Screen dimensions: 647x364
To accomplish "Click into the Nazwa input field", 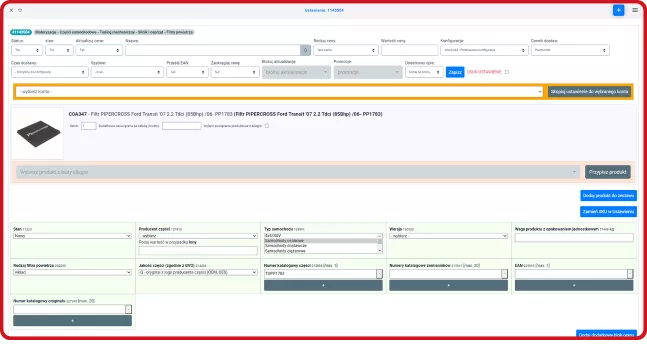I will click(x=213, y=50).
